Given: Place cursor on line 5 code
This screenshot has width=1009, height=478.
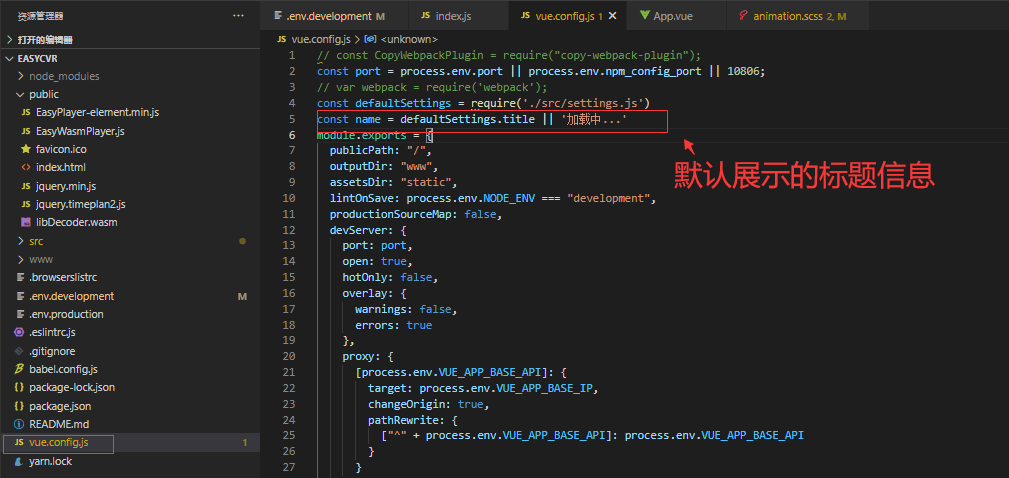Looking at the screenshot, I should click(x=472, y=120).
